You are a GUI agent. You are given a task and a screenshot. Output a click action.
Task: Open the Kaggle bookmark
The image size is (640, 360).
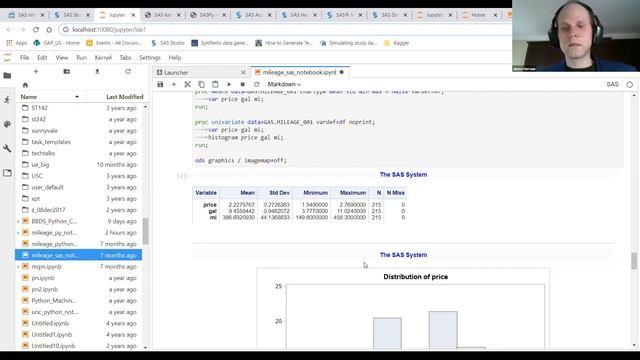(396, 43)
